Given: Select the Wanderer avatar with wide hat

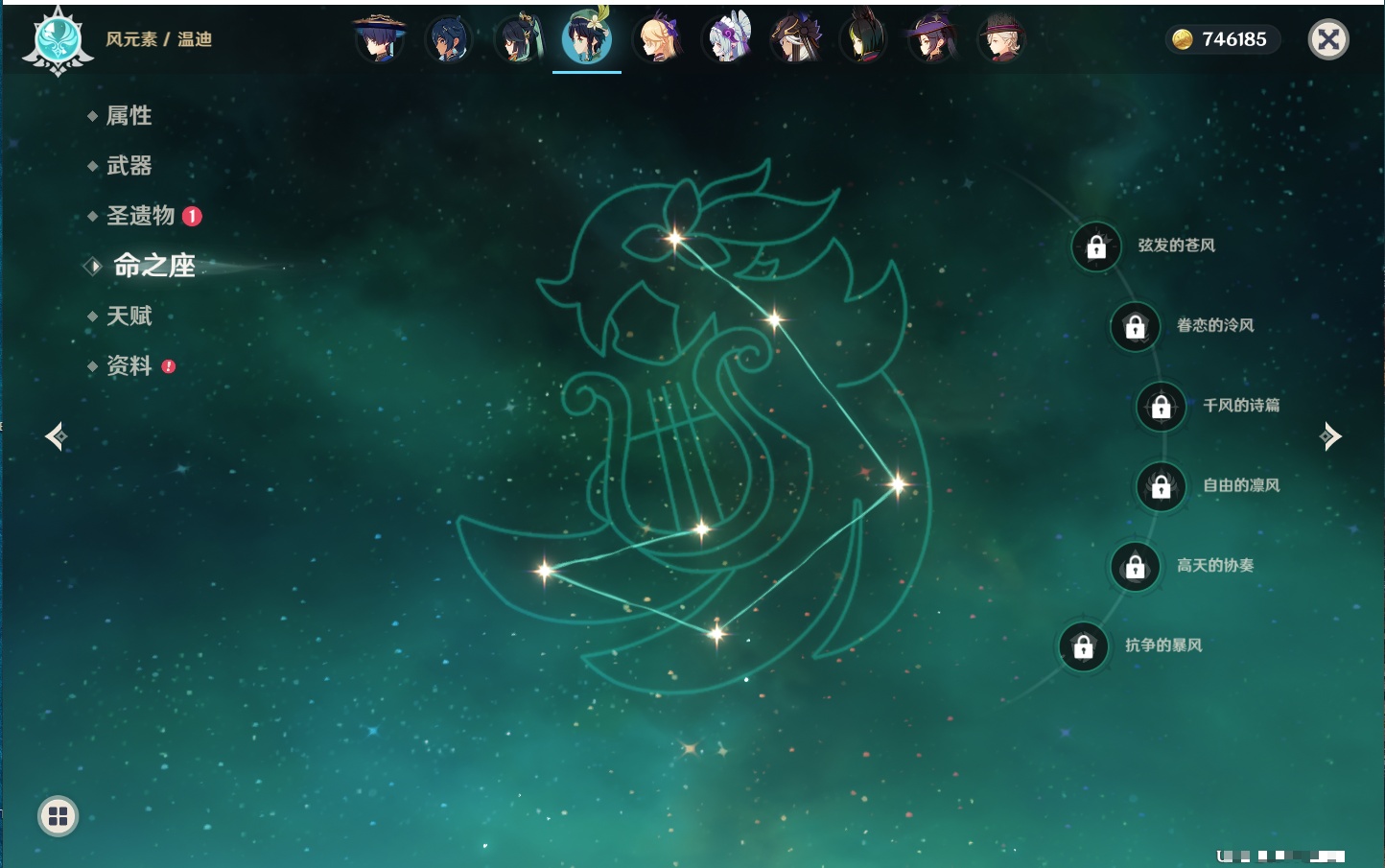Looking at the screenshot, I should click(x=380, y=38).
